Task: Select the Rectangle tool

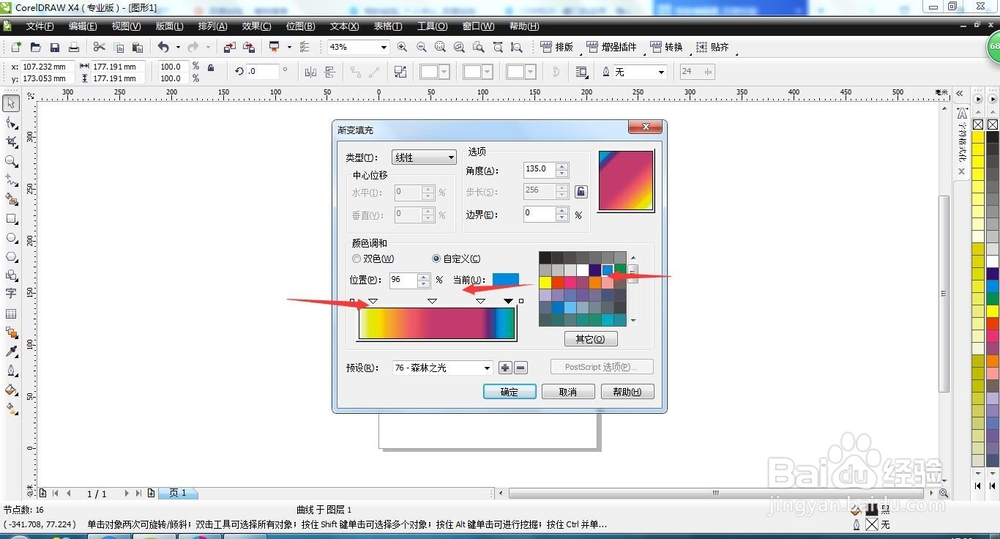Action: tap(11, 219)
